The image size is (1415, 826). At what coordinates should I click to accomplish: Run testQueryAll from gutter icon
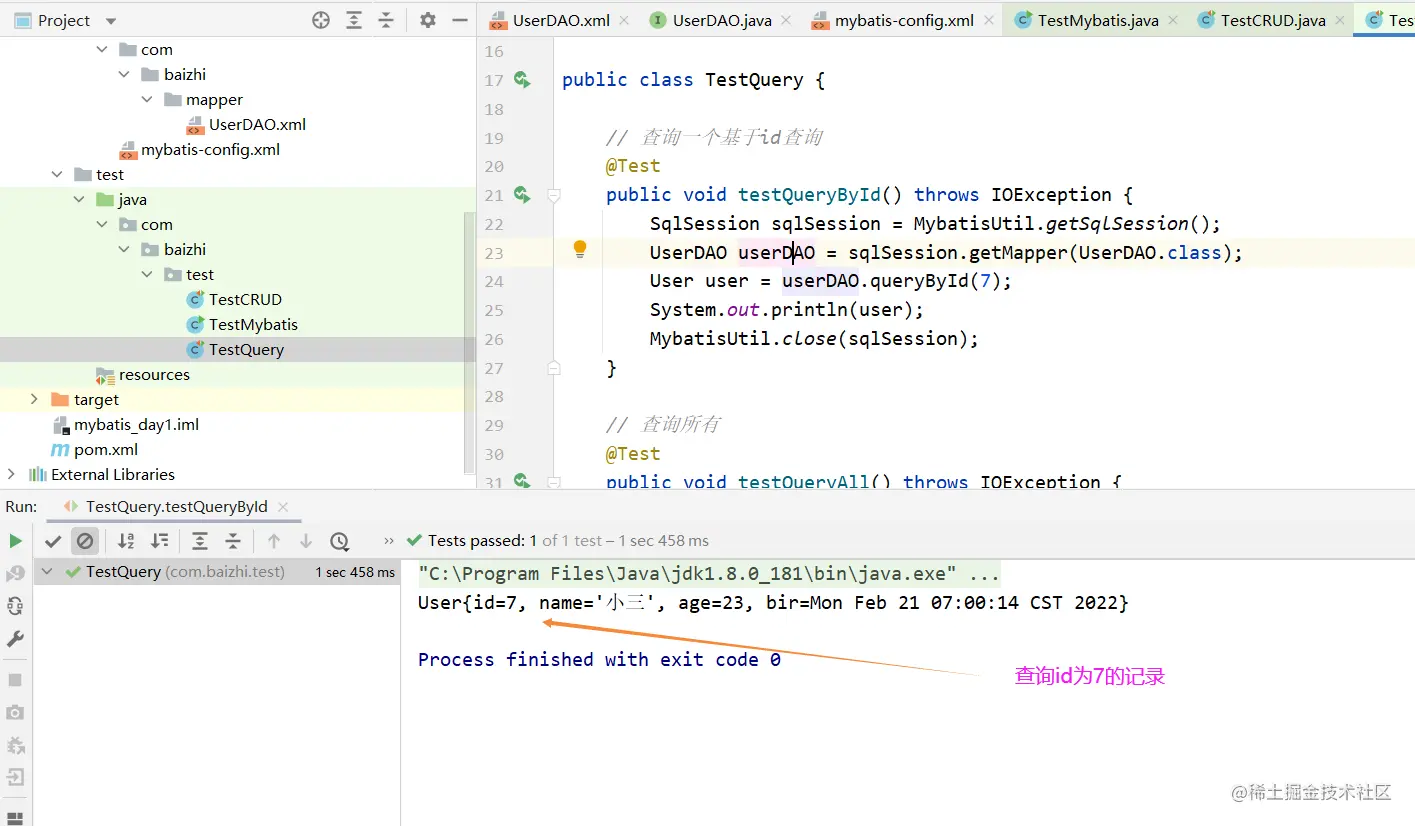[x=522, y=481]
